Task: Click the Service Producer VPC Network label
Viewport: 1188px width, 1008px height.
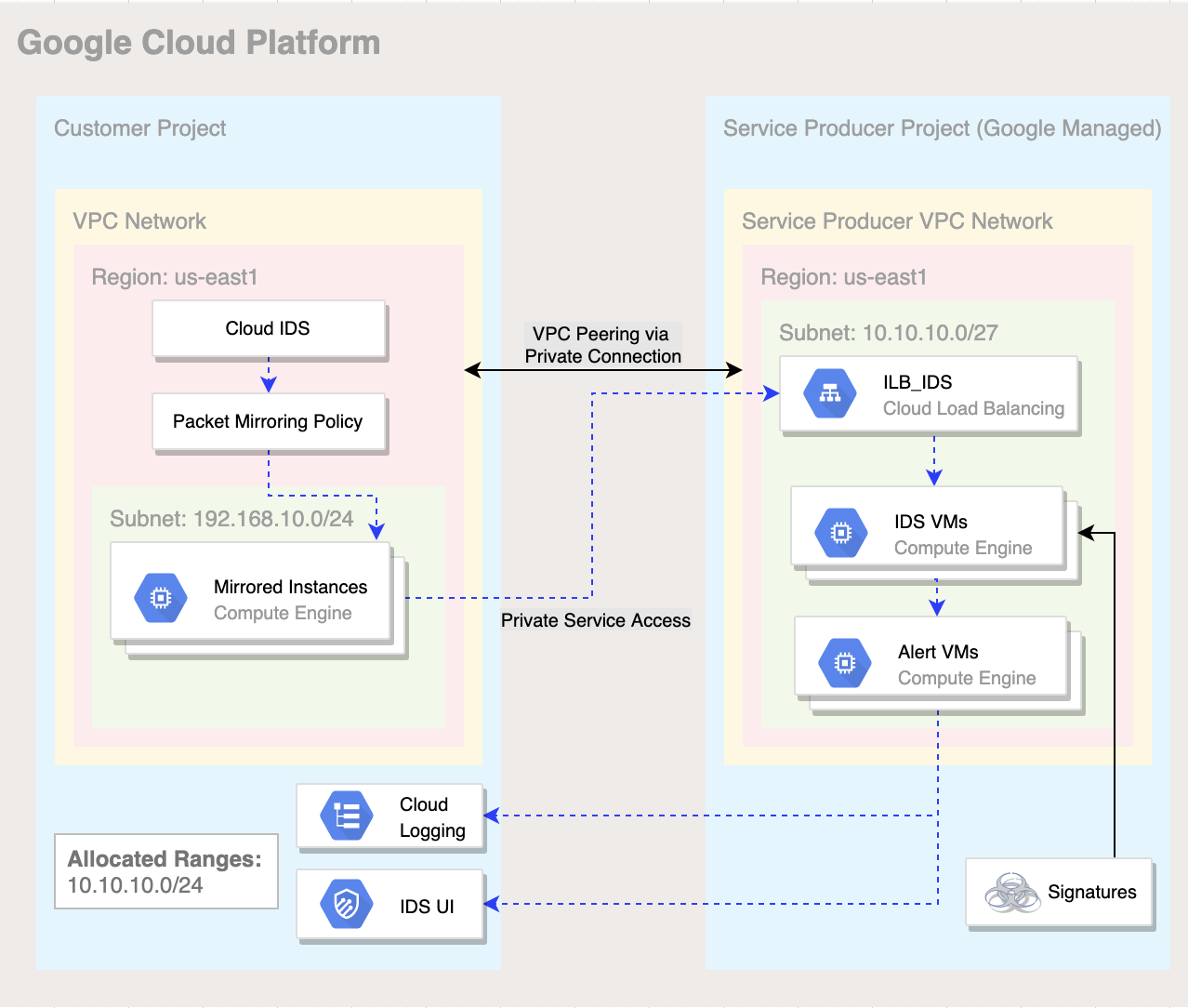Action: 897,221
